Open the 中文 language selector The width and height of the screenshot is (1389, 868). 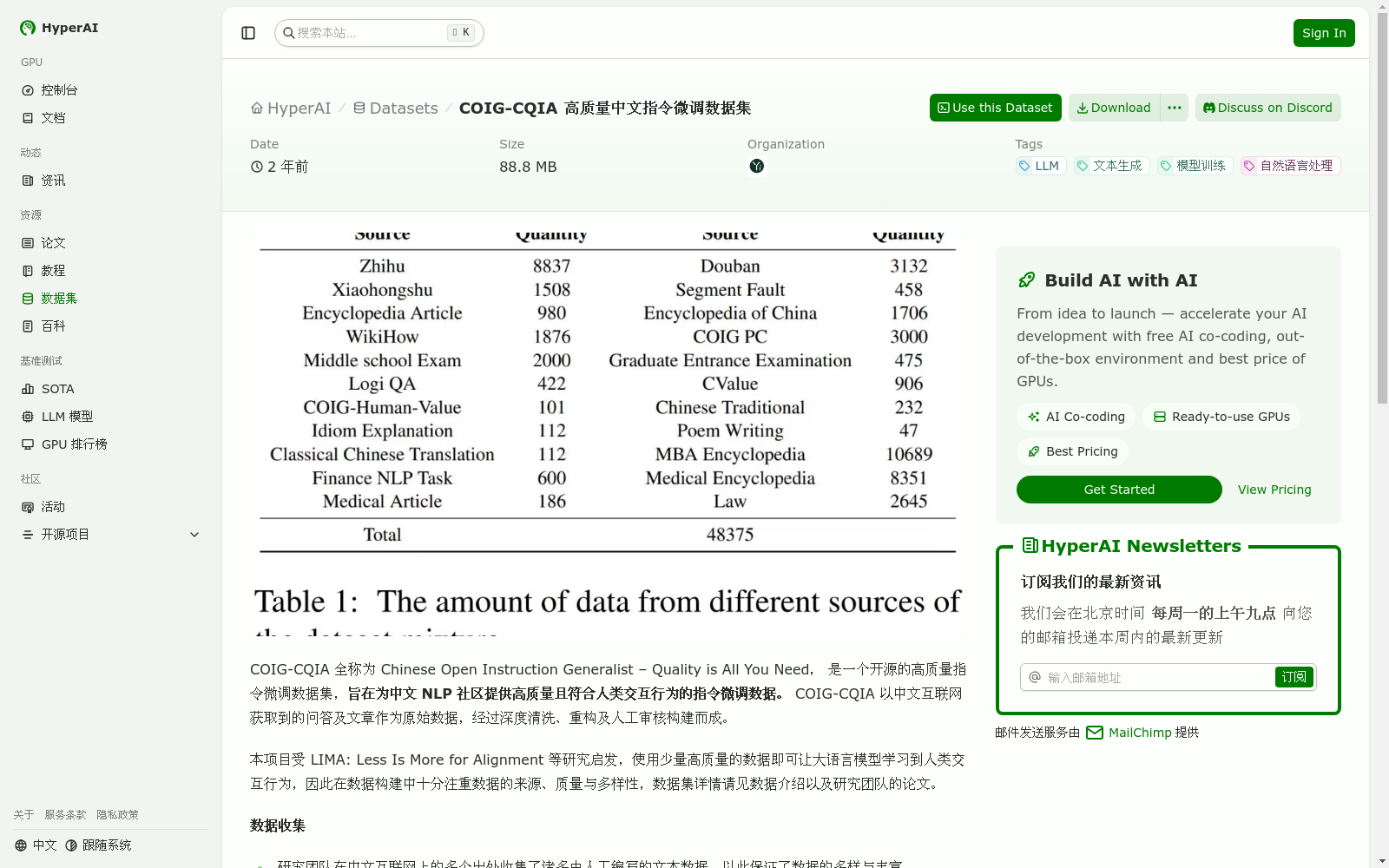[x=36, y=845]
